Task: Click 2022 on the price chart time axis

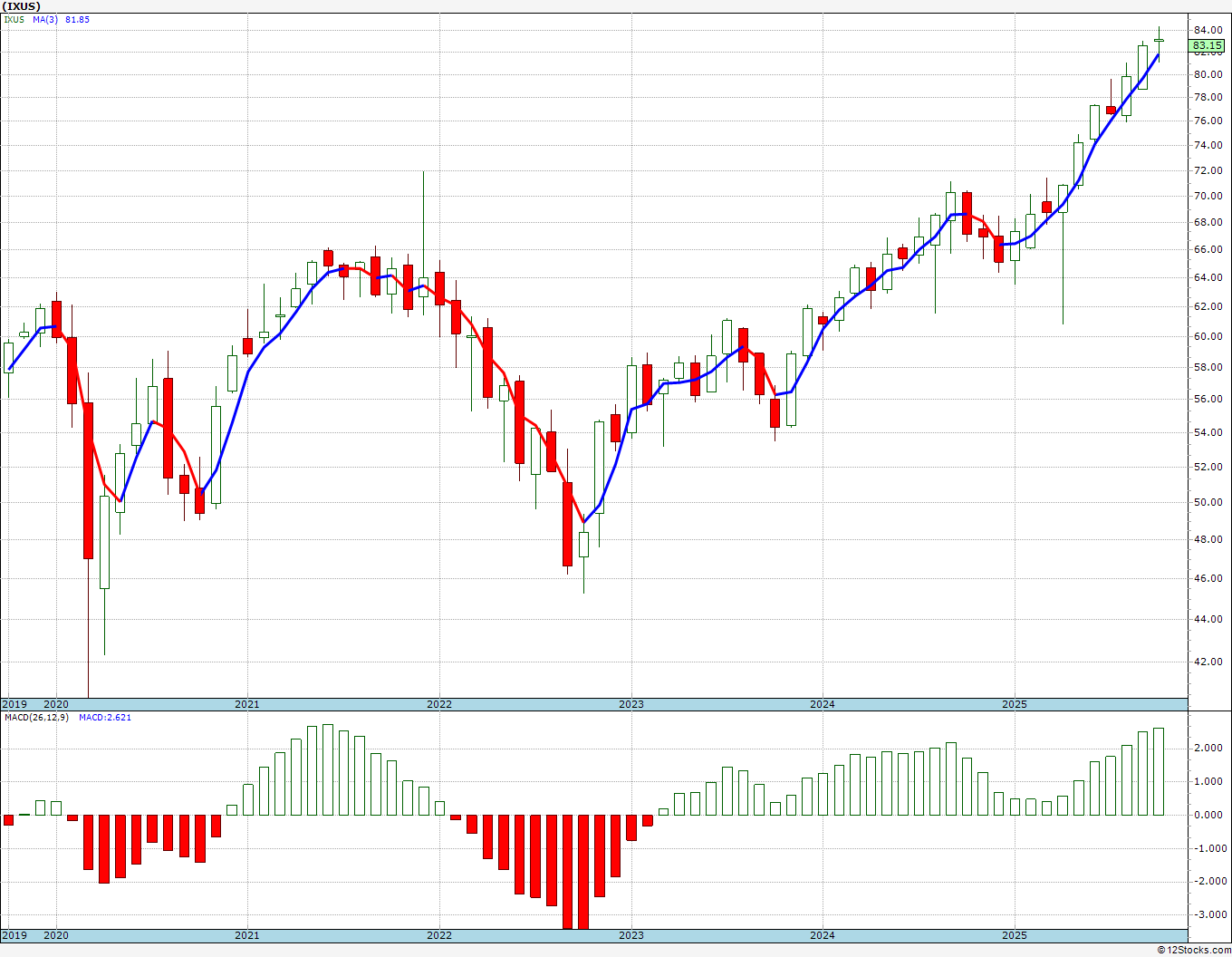Action: point(439,704)
